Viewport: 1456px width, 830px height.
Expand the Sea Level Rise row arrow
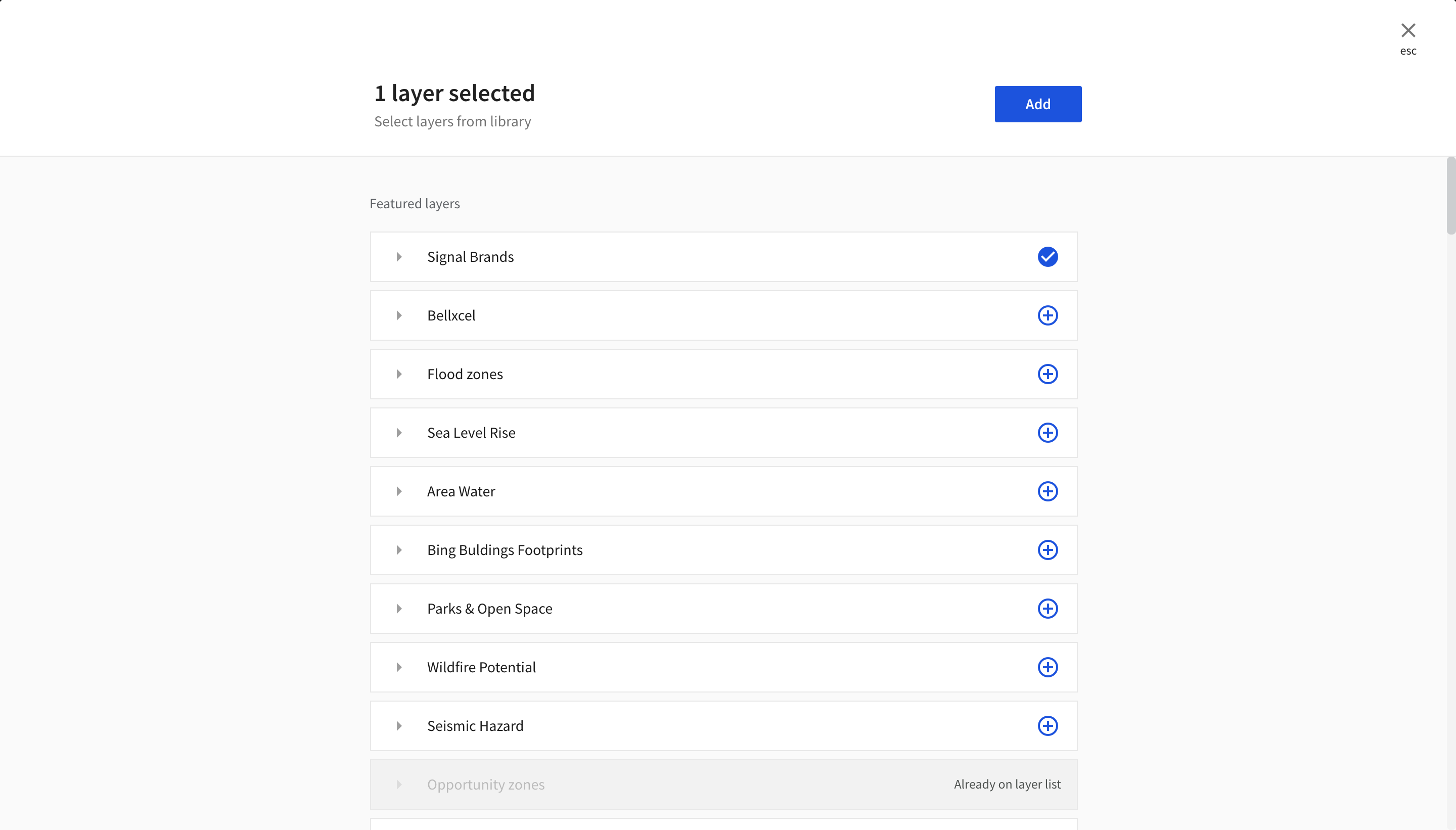pyautogui.click(x=399, y=433)
